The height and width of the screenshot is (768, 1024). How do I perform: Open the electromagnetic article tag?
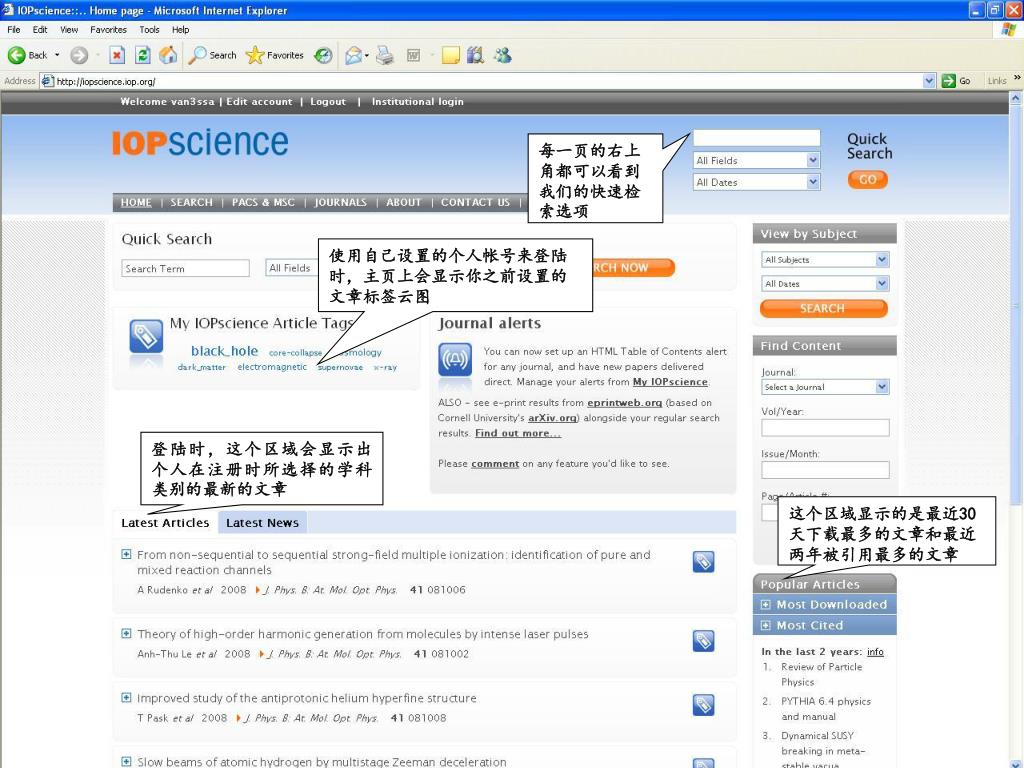272,367
